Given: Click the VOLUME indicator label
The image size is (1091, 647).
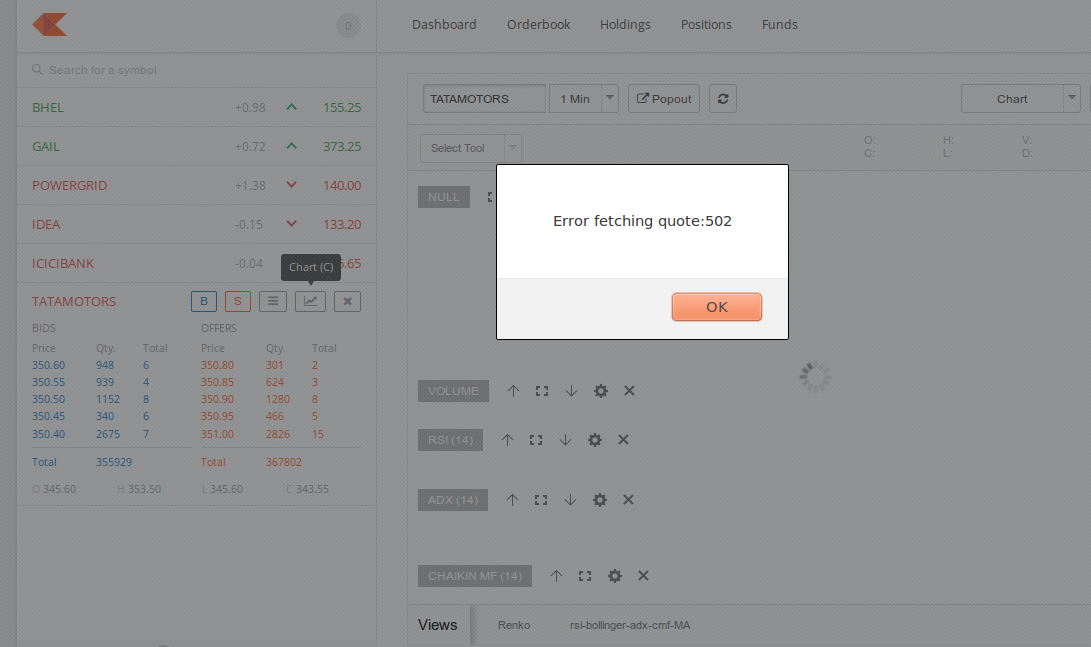Looking at the screenshot, I should (x=454, y=391).
